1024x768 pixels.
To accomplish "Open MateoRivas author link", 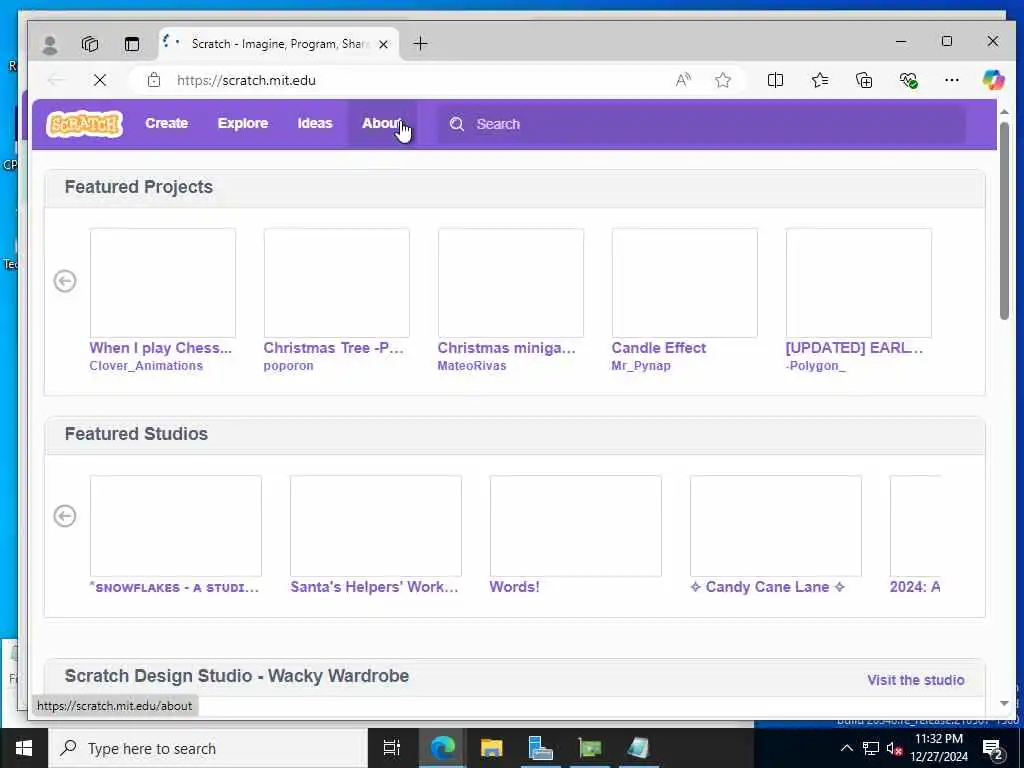I will click(472, 366).
